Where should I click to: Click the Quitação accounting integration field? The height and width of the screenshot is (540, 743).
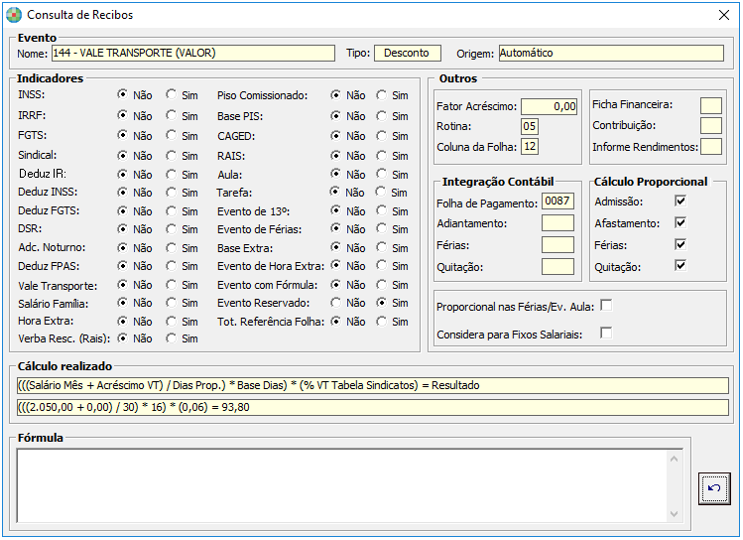coord(558,266)
